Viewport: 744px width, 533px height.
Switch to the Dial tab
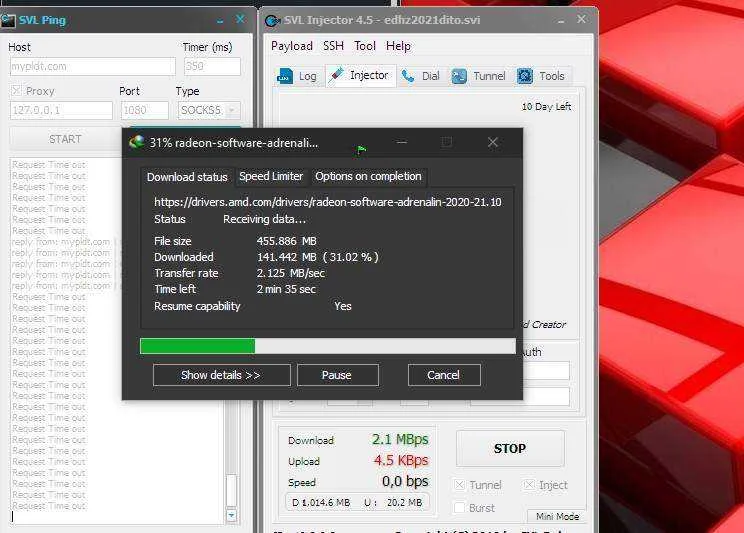pyautogui.click(x=421, y=76)
